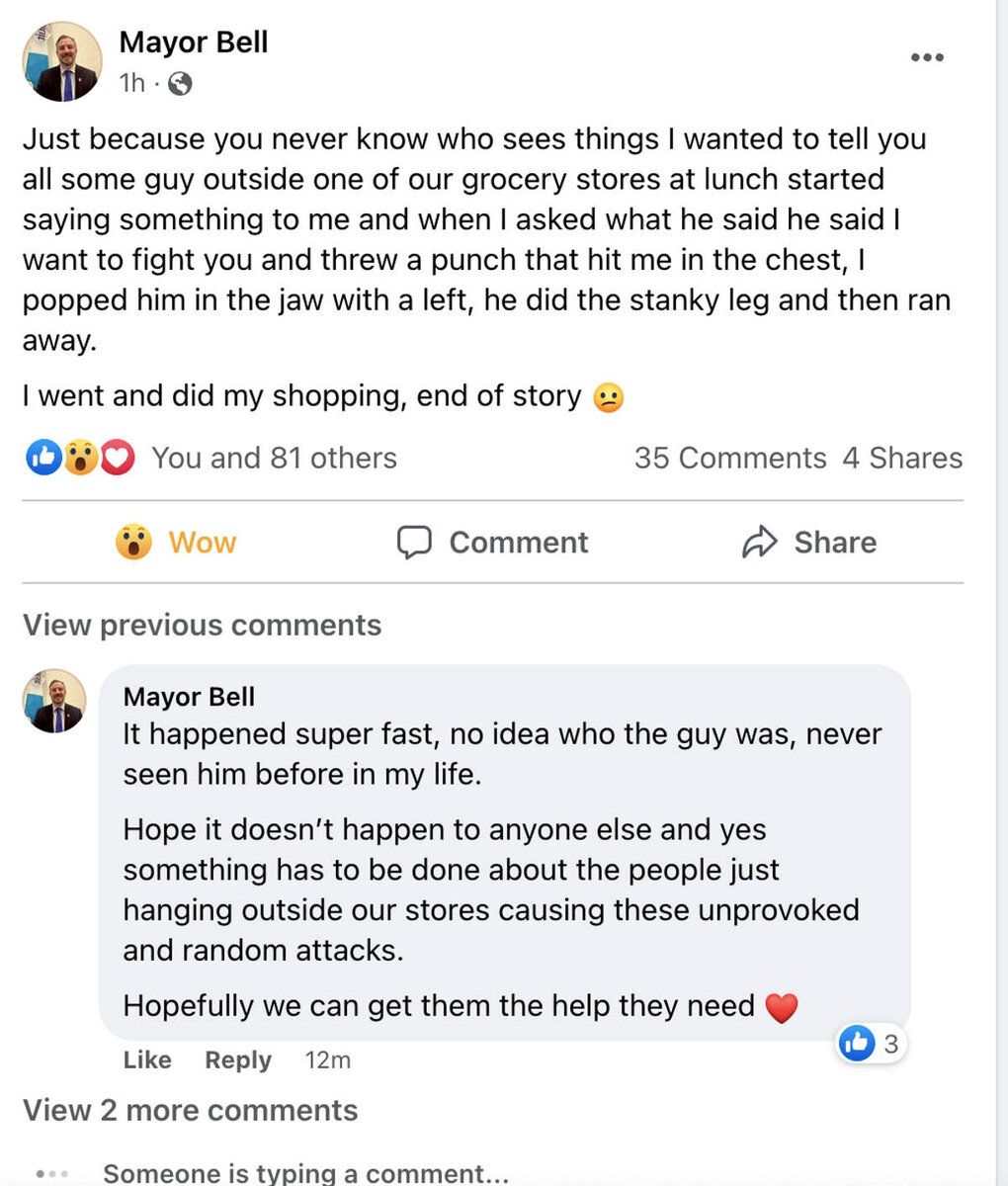View the 4 Shares list
The width and height of the screenshot is (1008, 1186).
coord(901,459)
